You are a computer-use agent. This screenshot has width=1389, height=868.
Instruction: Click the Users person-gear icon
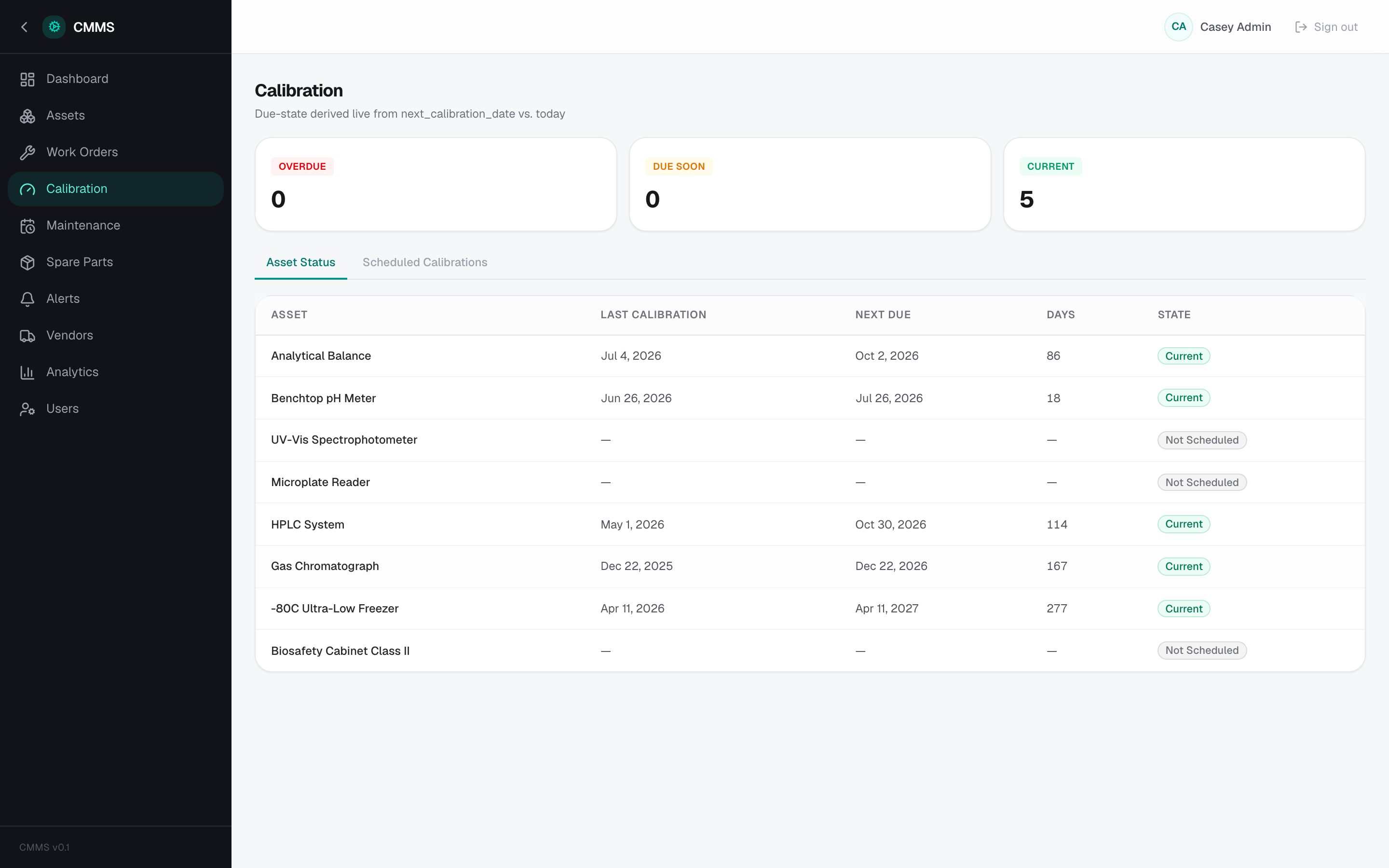tap(27, 409)
